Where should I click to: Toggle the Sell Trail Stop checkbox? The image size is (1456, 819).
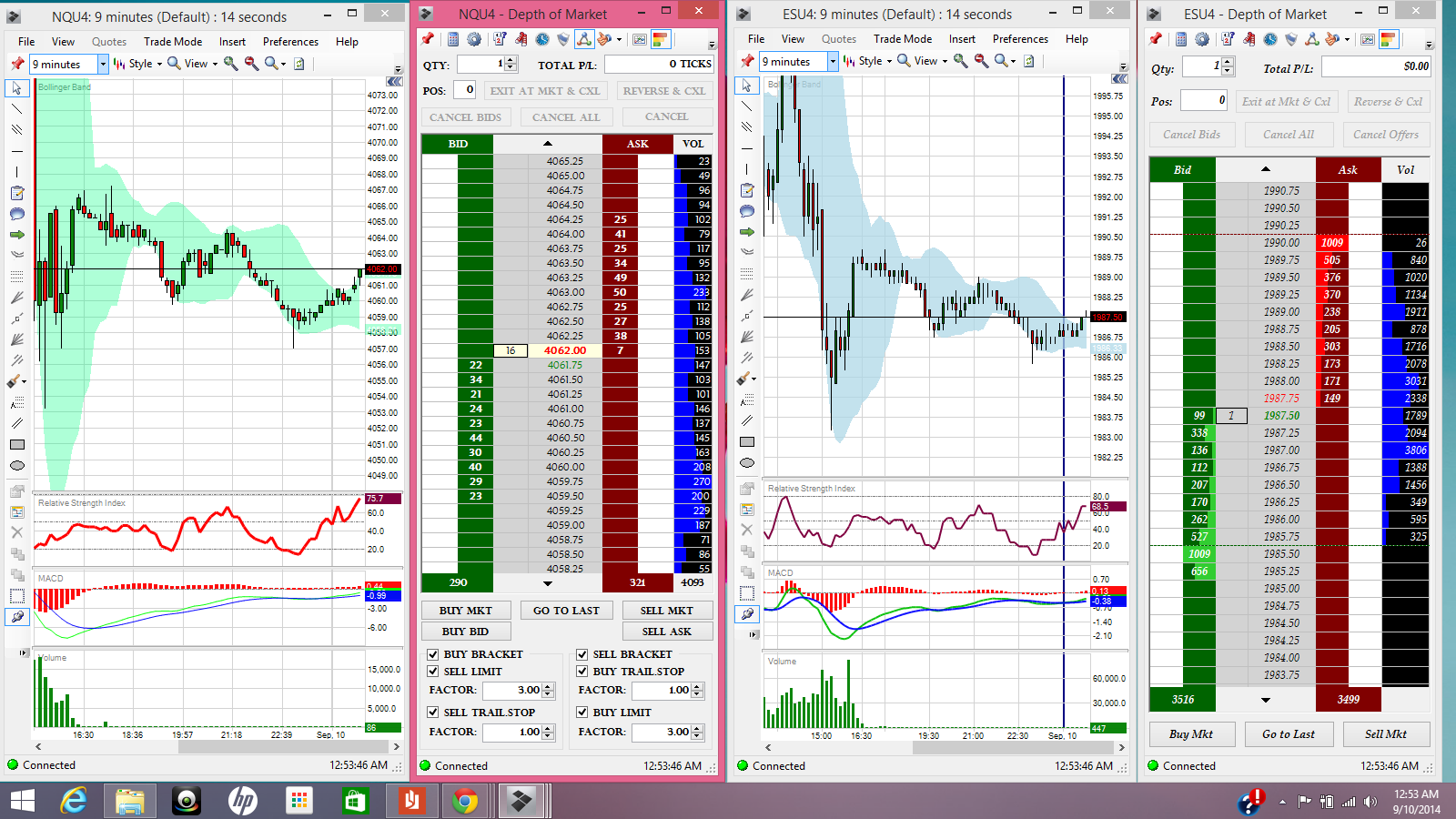(x=433, y=713)
